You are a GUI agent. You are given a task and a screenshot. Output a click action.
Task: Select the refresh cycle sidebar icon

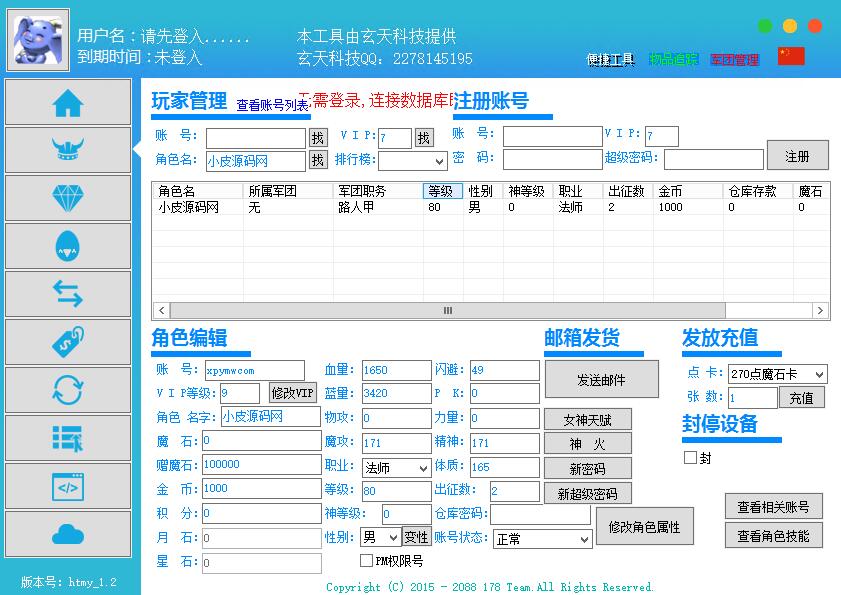68,390
